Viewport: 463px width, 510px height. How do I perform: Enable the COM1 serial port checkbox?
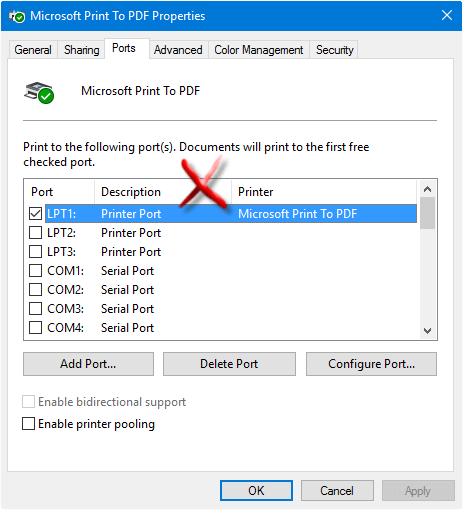click(x=35, y=271)
